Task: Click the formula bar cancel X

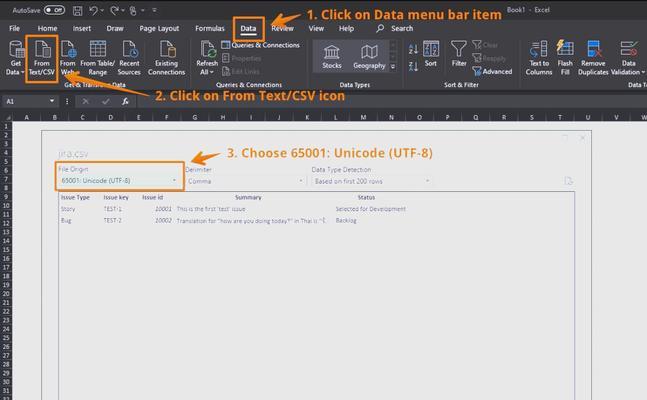Action: pyautogui.click(x=85, y=101)
